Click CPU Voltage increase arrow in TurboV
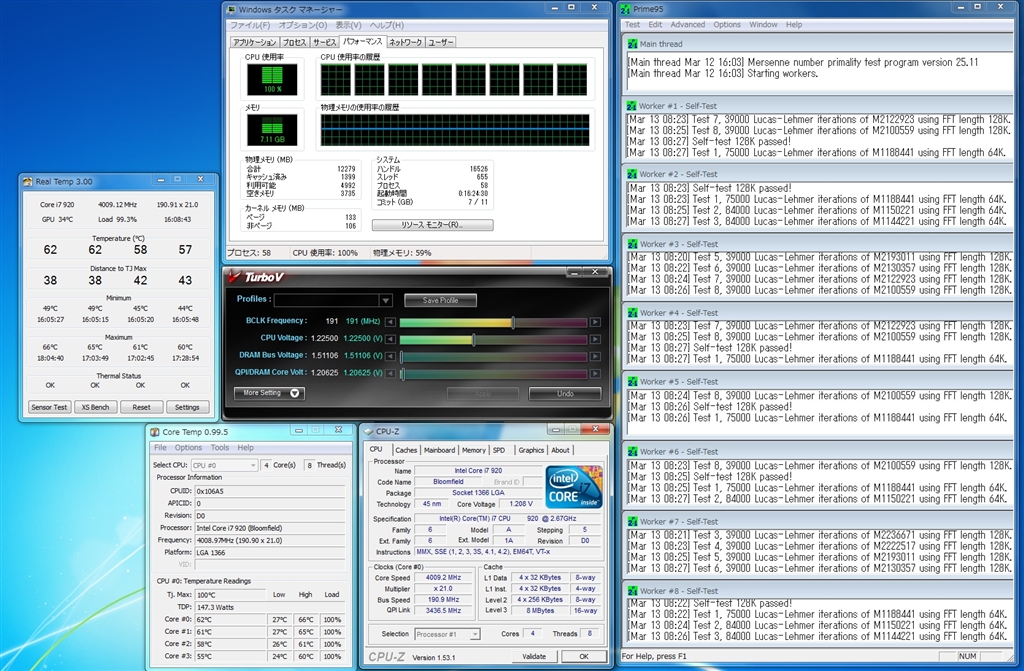 coord(596,339)
